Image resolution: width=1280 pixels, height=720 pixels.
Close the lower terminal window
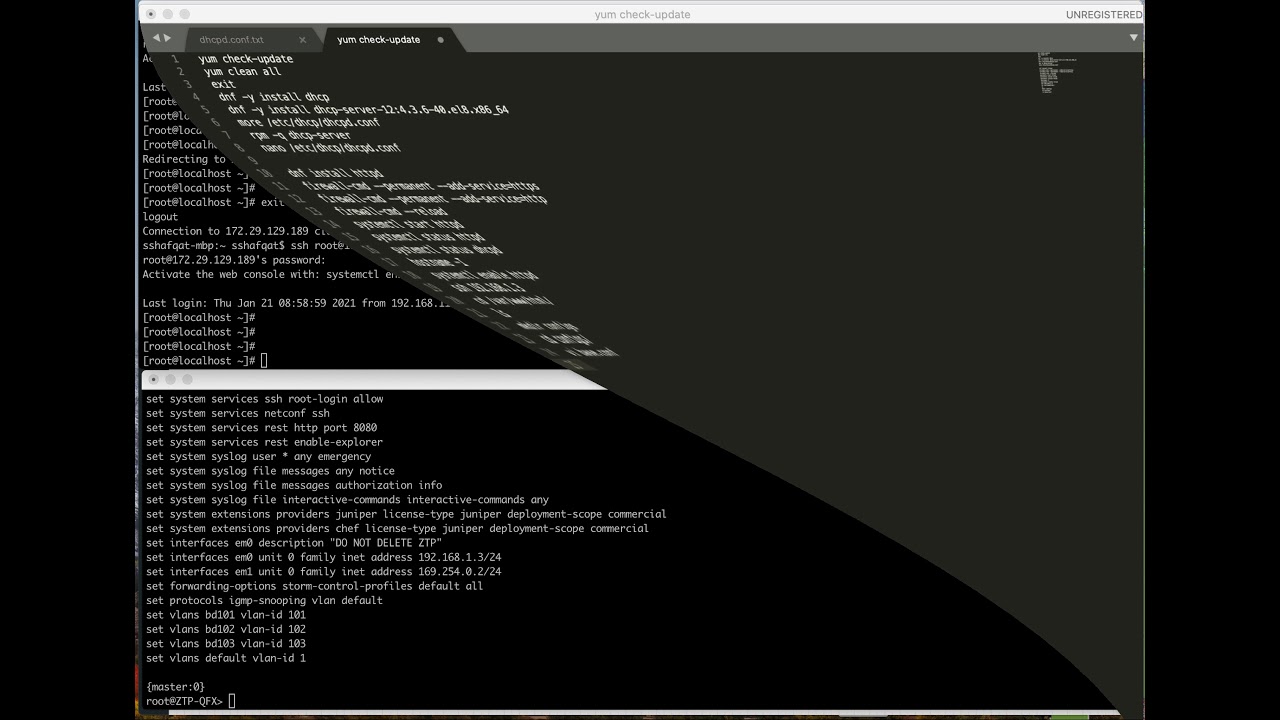click(152, 379)
